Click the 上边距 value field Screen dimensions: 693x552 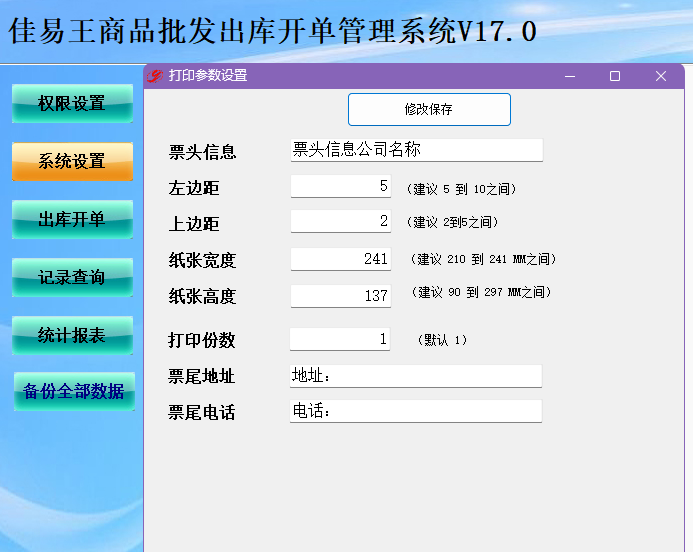point(340,221)
